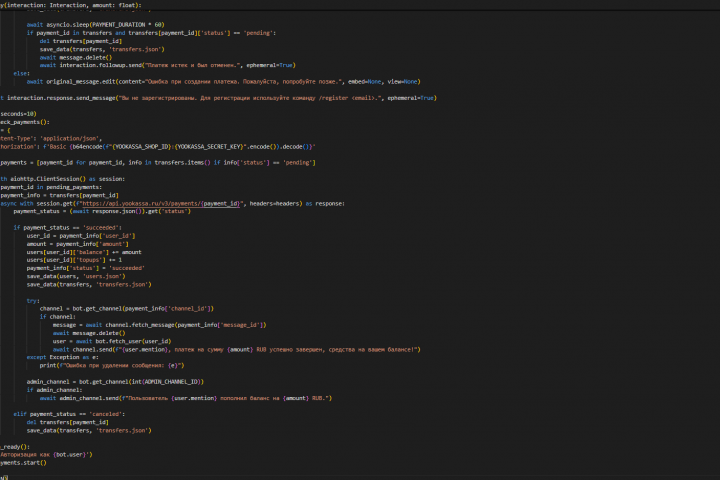This screenshot has height=480, width=720.
Task: Click 'embed=None' in original_message.edit call
Action: pyautogui.click(x=365, y=82)
